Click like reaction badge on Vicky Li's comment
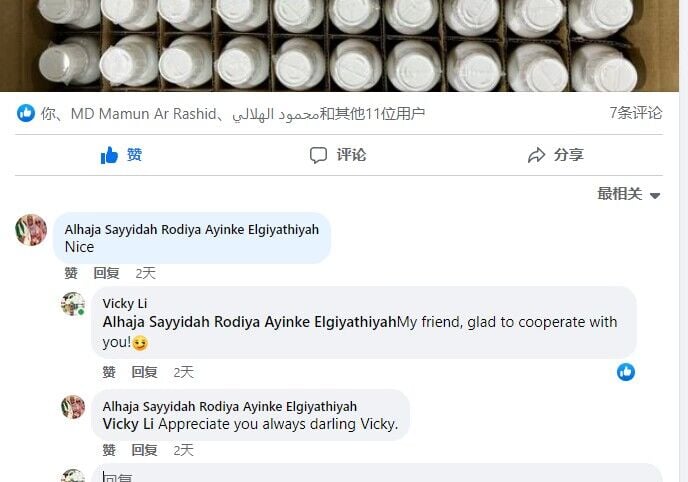The height and width of the screenshot is (482, 688). pyautogui.click(x=626, y=372)
